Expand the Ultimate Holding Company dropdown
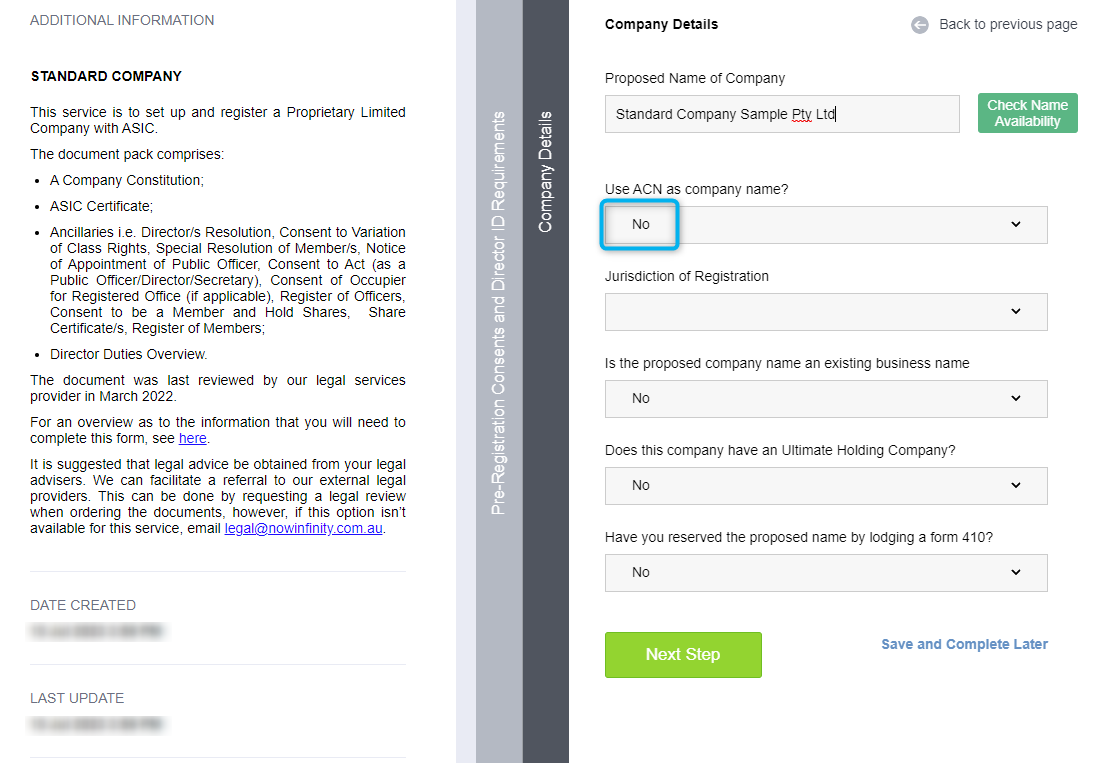This screenshot has width=1096, height=763. point(825,486)
